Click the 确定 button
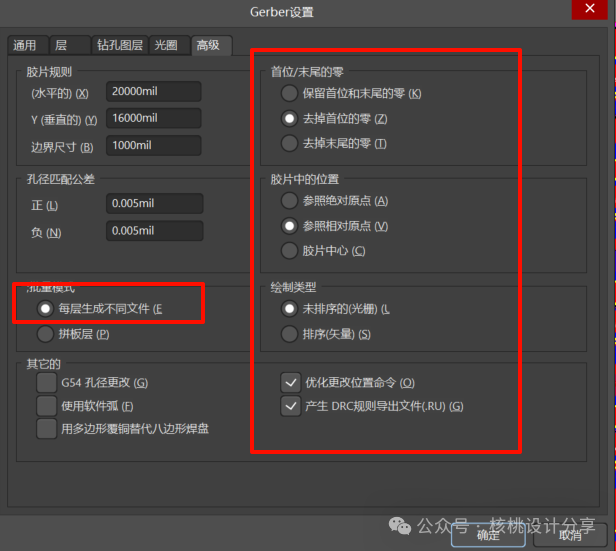The width and height of the screenshot is (616, 551). pos(488,535)
